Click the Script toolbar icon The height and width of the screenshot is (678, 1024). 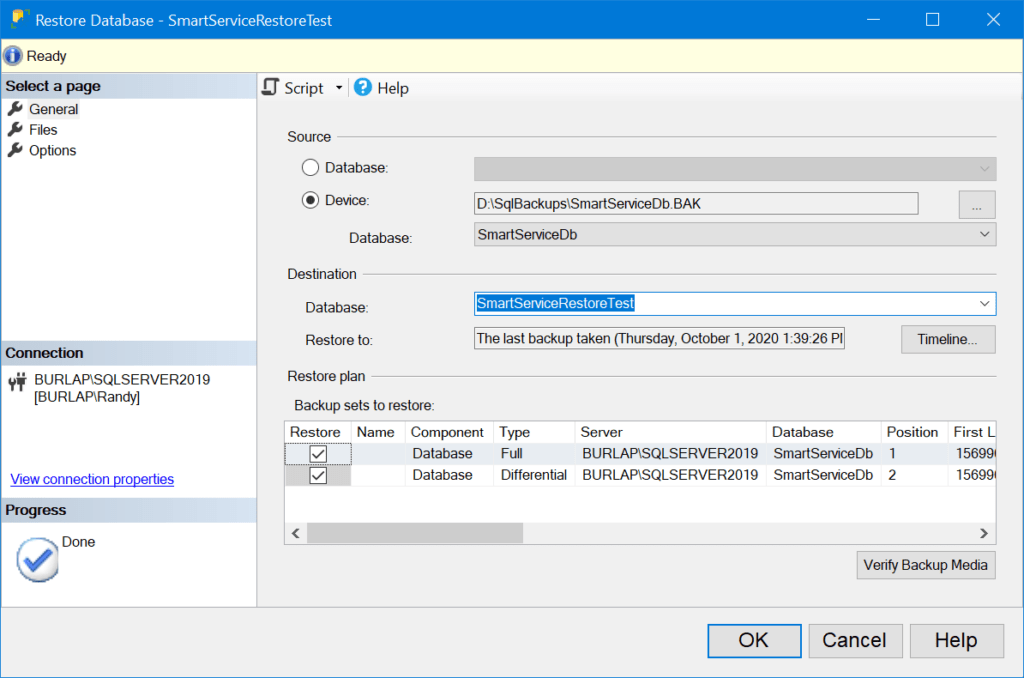click(x=270, y=87)
